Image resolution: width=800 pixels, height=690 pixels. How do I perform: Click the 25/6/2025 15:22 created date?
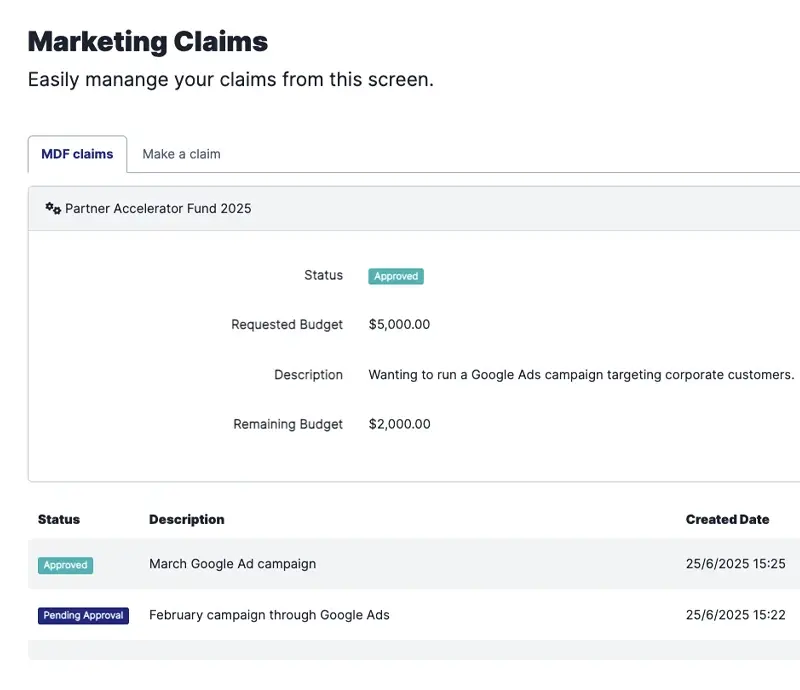click(735, 615)
